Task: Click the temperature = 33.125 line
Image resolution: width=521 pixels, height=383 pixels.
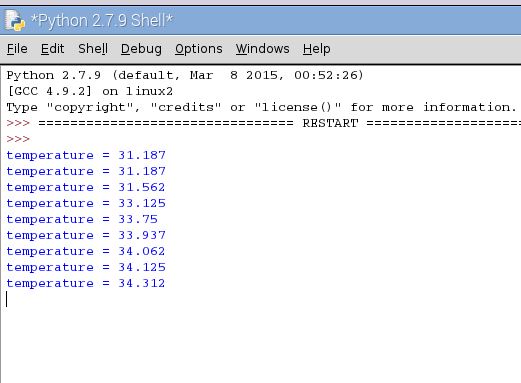Action: pos(86,203)
